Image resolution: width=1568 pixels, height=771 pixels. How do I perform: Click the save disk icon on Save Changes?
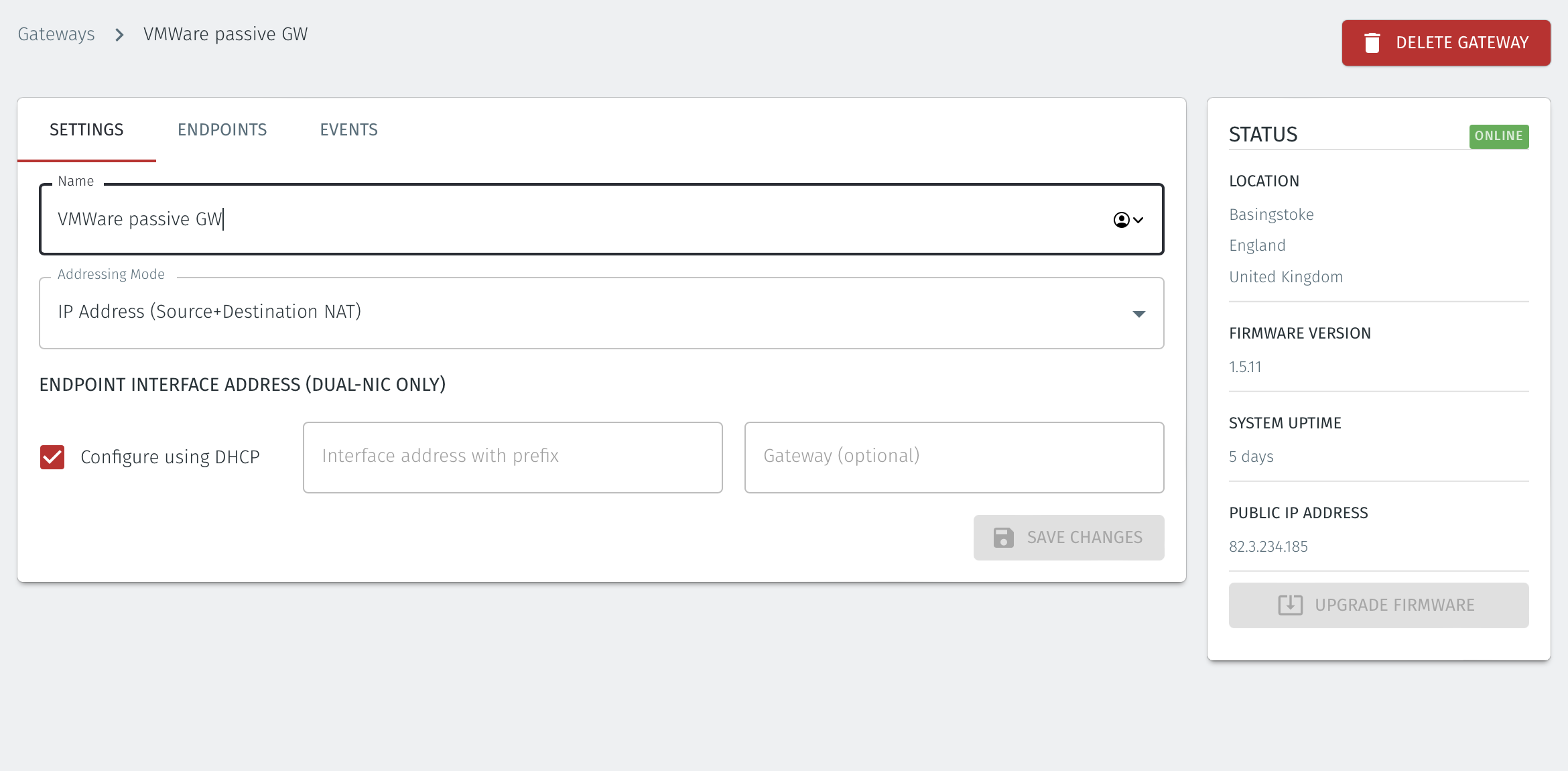(x=1002, y=537)
